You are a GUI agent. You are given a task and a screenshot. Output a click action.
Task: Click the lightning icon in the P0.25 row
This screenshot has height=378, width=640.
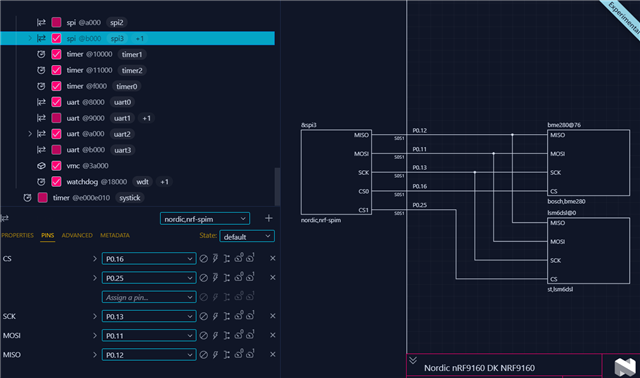point(215,278)
